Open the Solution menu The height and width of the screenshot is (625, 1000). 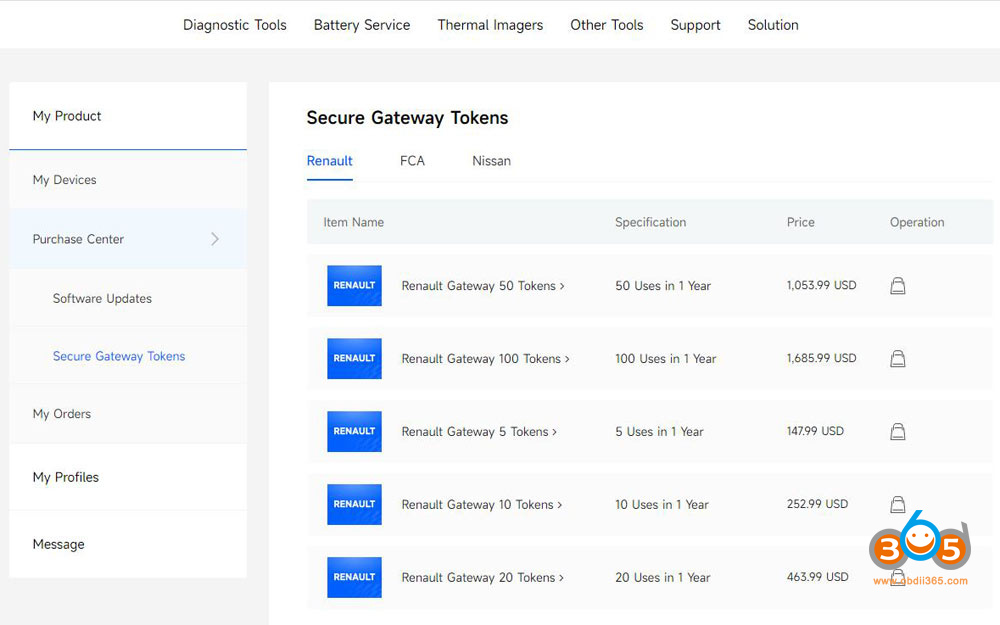click(x=773, y=25)
